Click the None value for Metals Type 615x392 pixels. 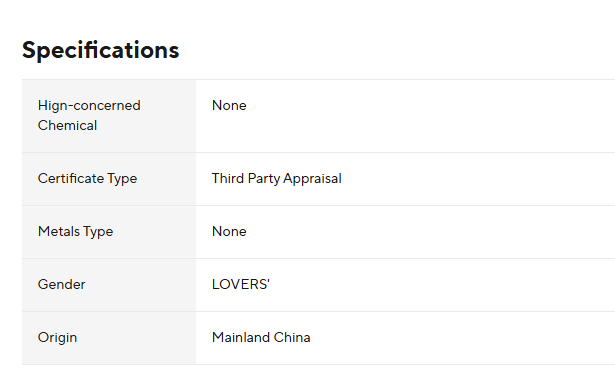click(x=229, y=232)
